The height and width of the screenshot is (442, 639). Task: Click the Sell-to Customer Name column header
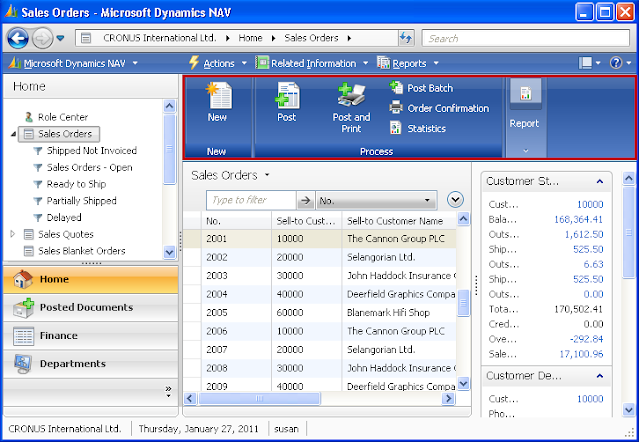(x=399, y=221)
